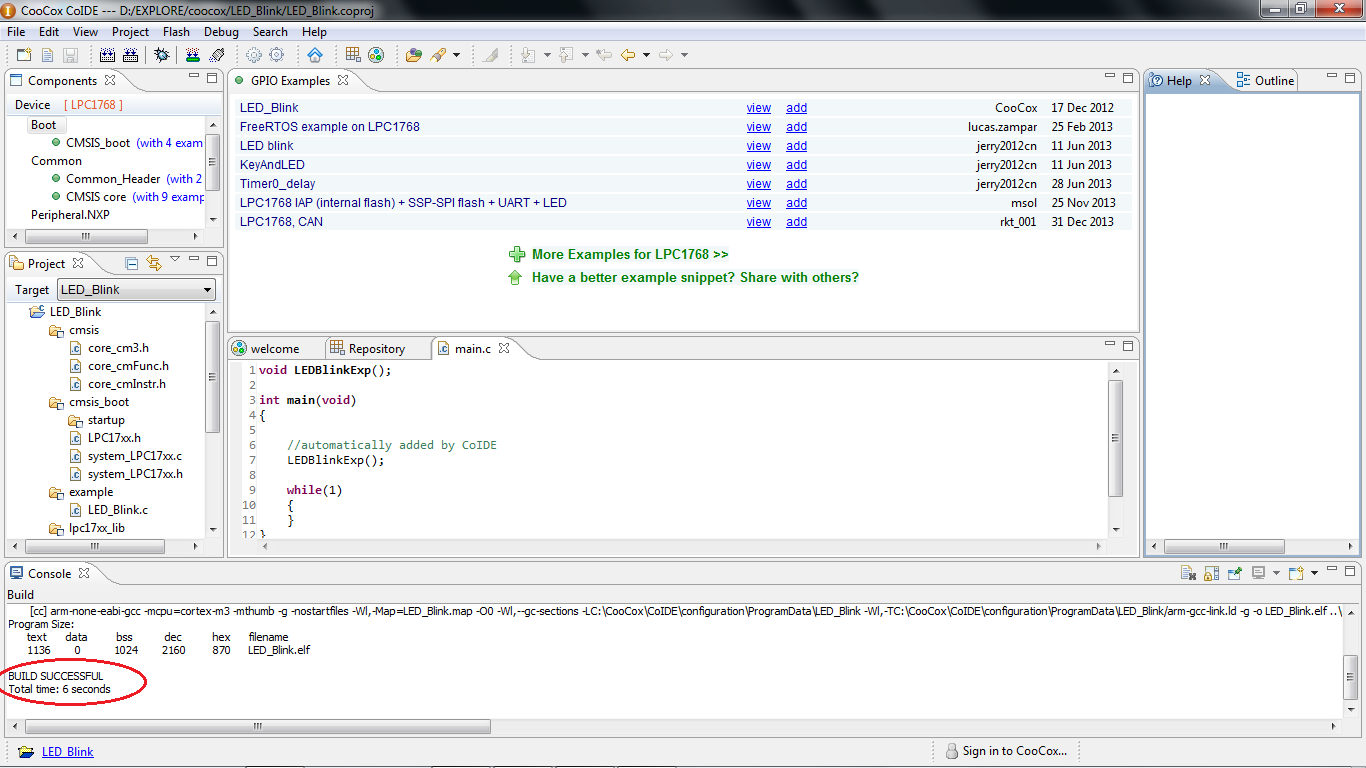Screen dimensions: 1366x768
Task: Maximize the editor panel
Action: (1128, 345)
